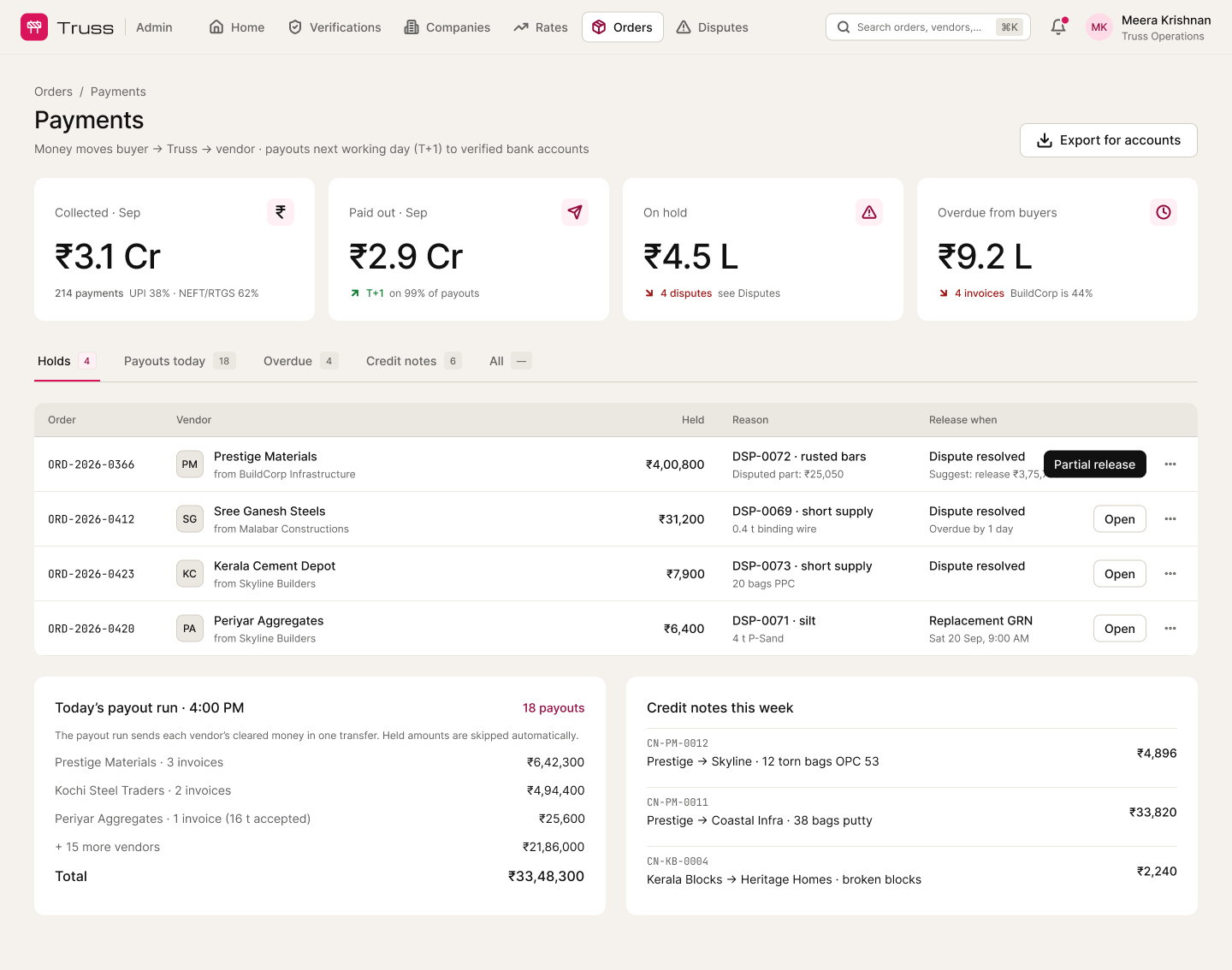The image size is (1232, 970).
Task: Open the Kerala Cement Depot hold
Action: [x=1120, y=574]
